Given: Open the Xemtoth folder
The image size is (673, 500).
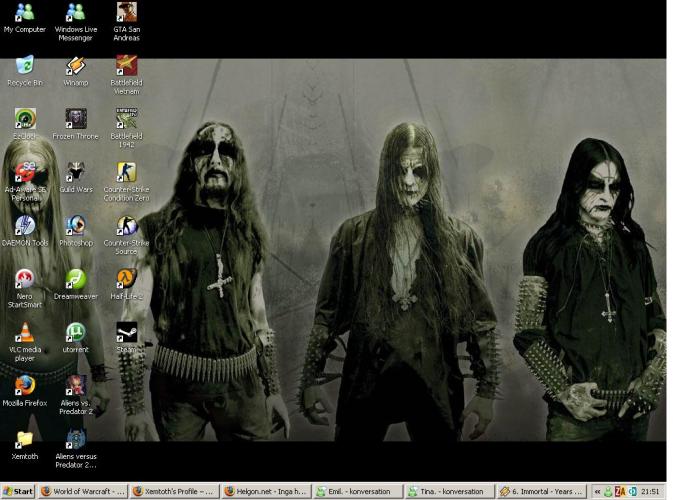Looking at the screenshot, I should [25, 440].
